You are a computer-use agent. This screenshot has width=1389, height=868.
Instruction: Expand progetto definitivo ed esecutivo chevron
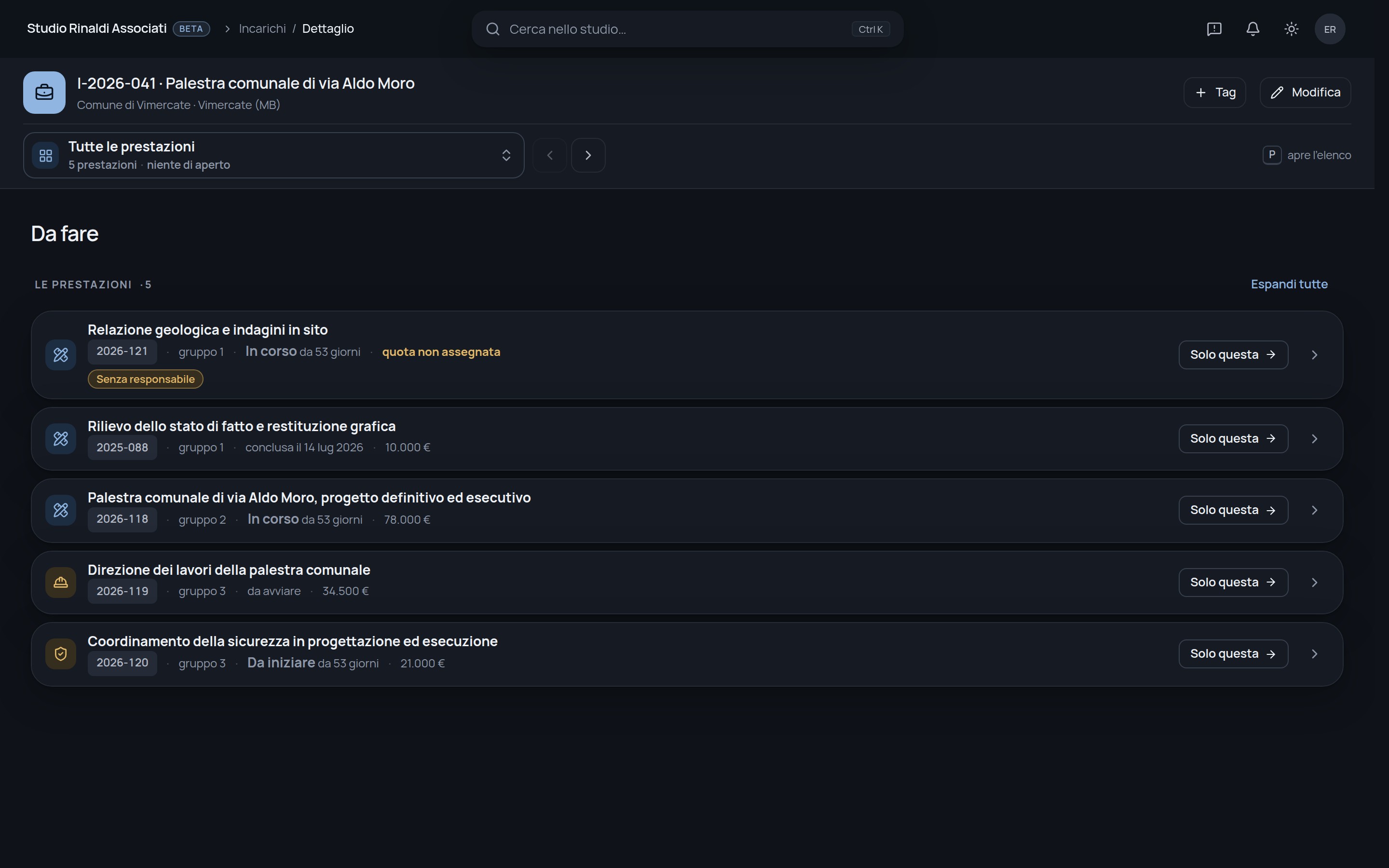pyautogui.click(x=1314, y=510)
